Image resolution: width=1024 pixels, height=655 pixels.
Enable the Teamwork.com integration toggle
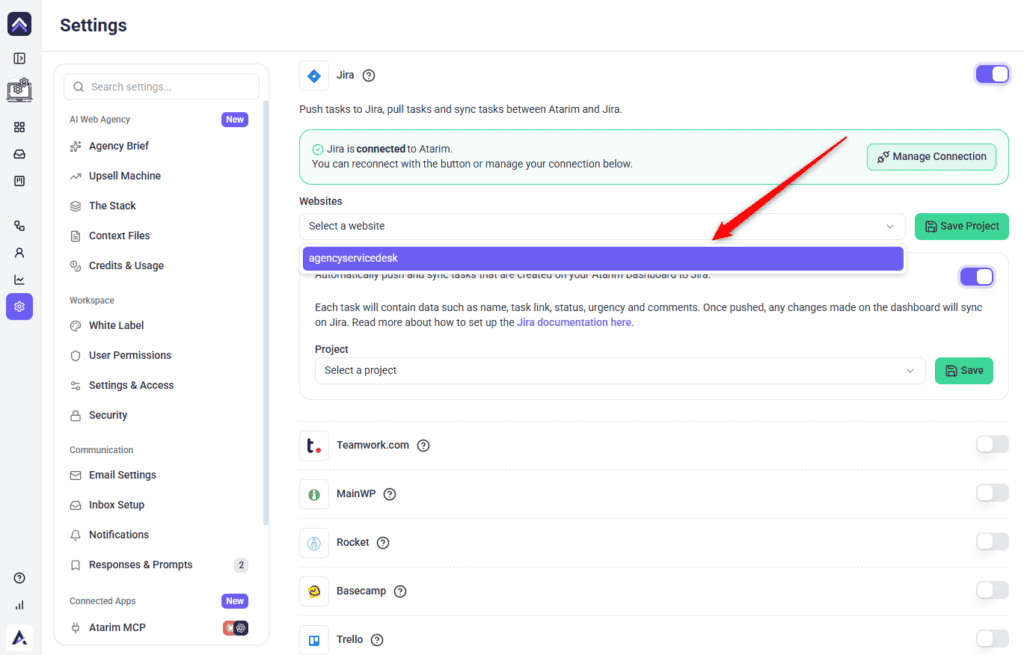[992, 445]
